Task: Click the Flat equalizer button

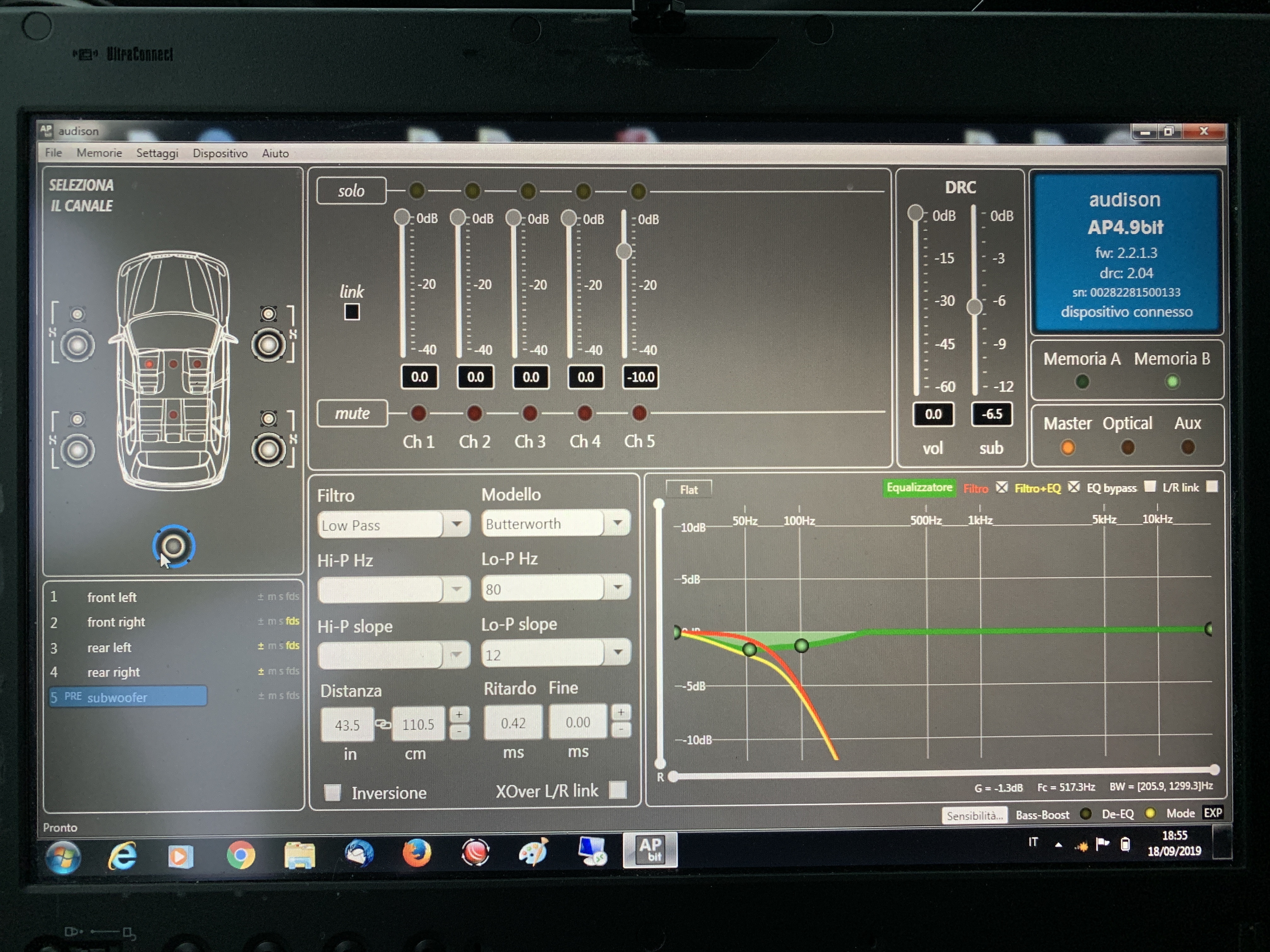Action: [689, 490]
